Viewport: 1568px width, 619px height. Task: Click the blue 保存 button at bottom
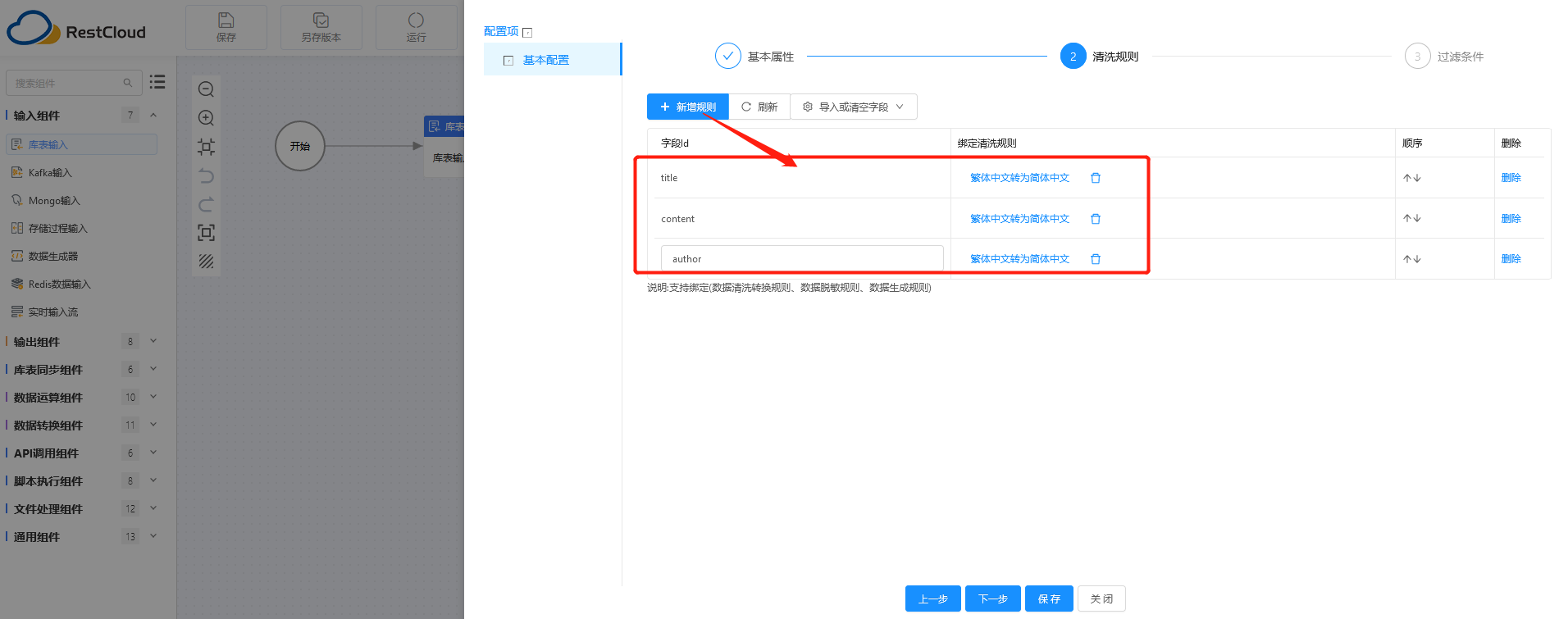[1049, 599]
